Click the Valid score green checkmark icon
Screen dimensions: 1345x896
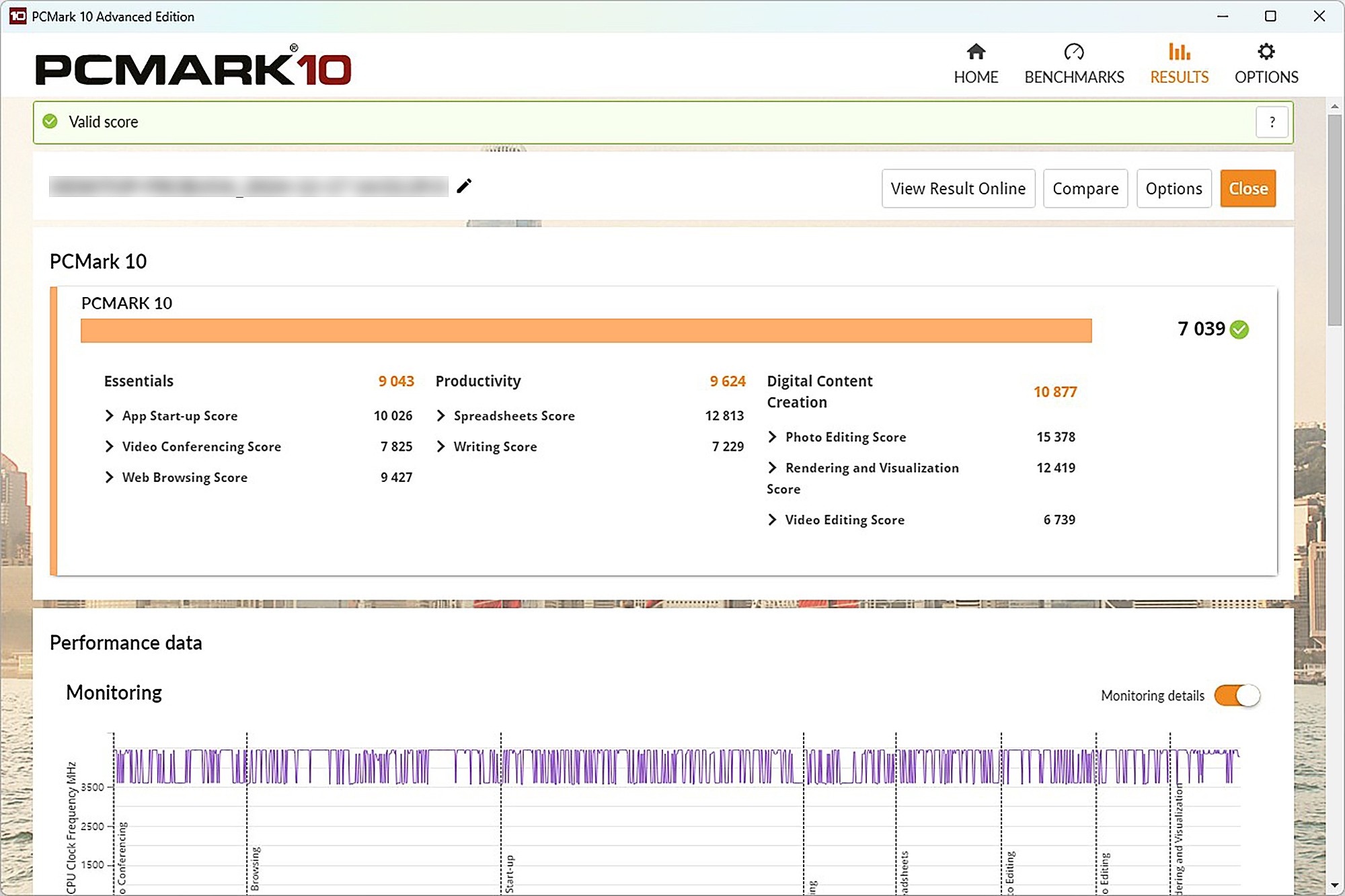50,122
